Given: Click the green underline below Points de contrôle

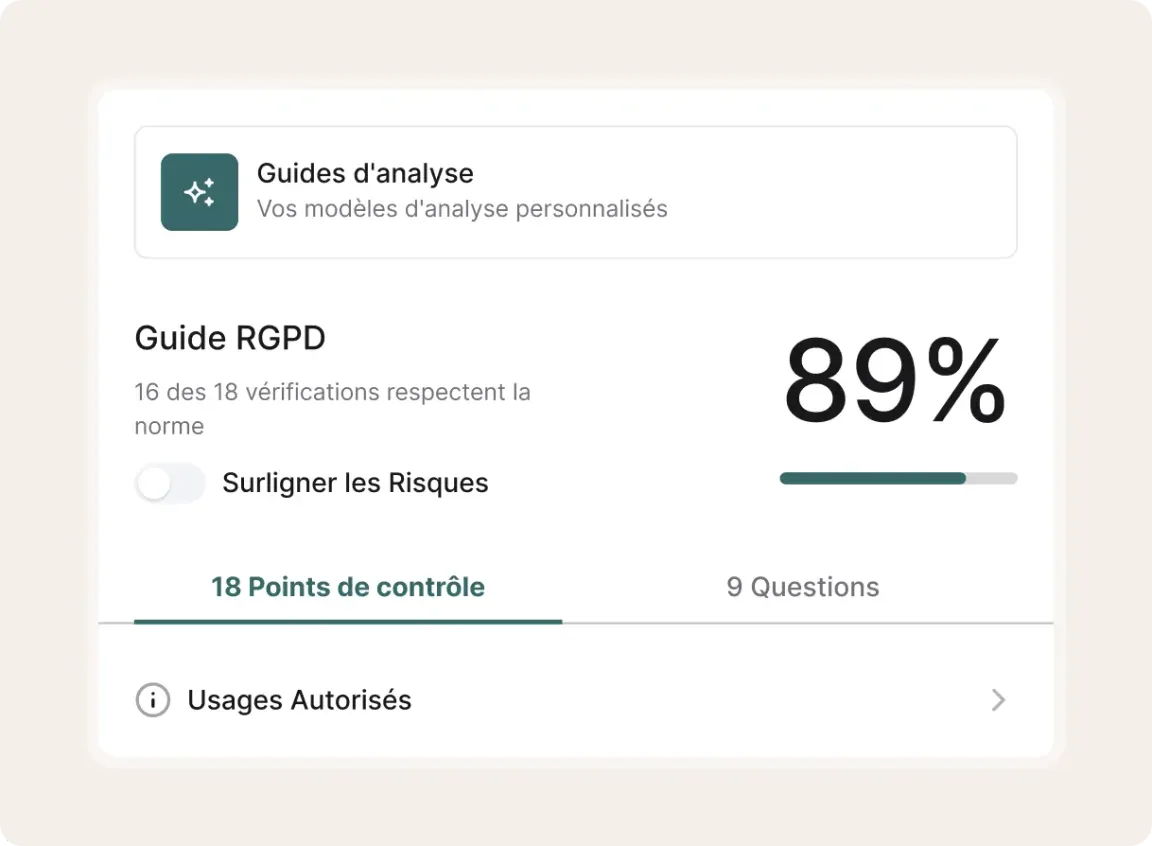Looking at the screenshot, I should coord(347,621).
